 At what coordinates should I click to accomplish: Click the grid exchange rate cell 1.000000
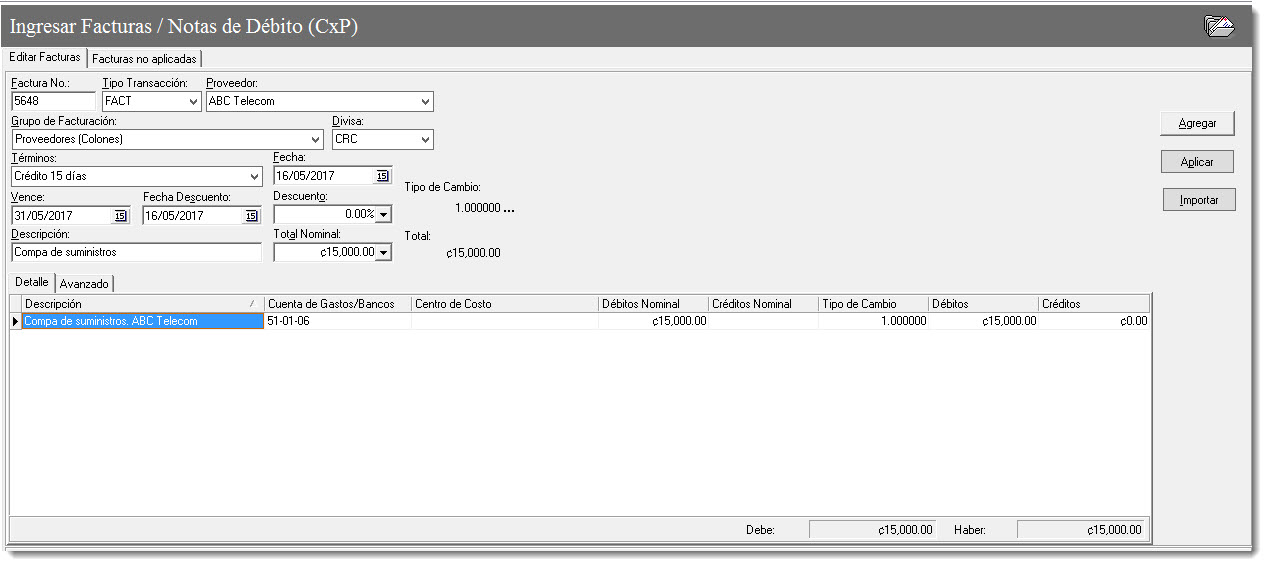click(873, 321)
